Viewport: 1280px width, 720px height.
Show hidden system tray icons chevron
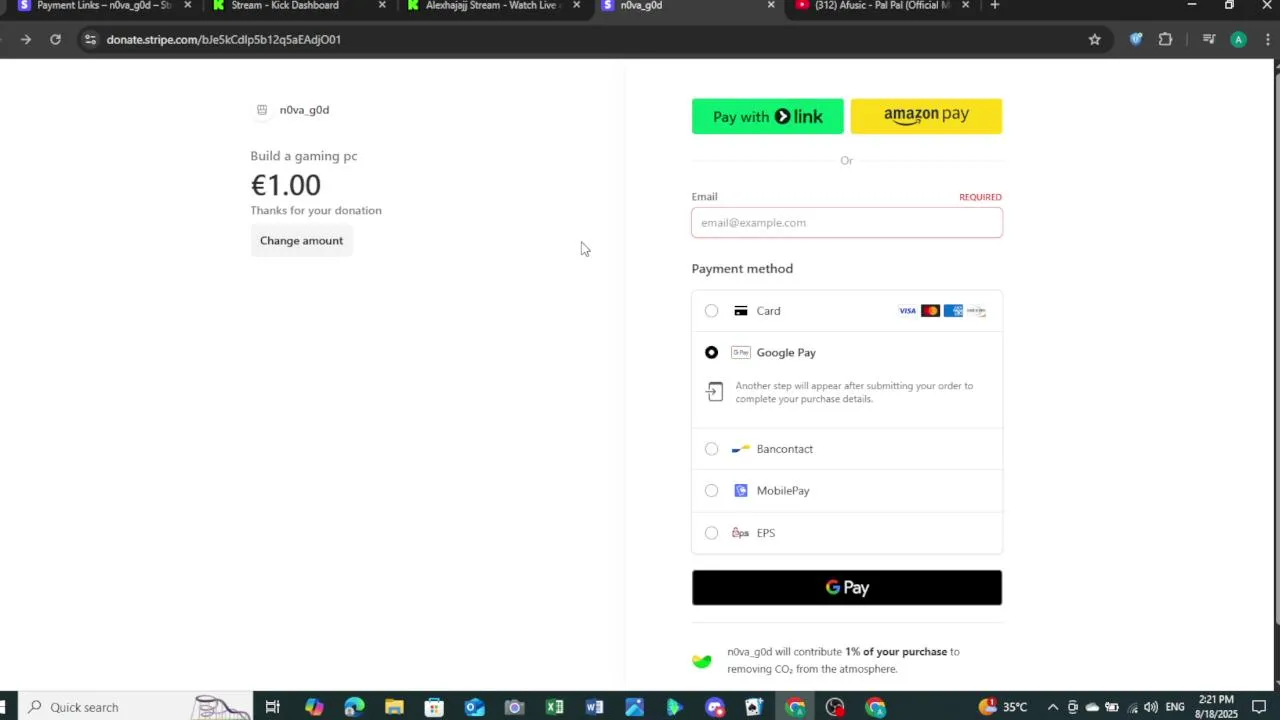[x=1053, y=707]
